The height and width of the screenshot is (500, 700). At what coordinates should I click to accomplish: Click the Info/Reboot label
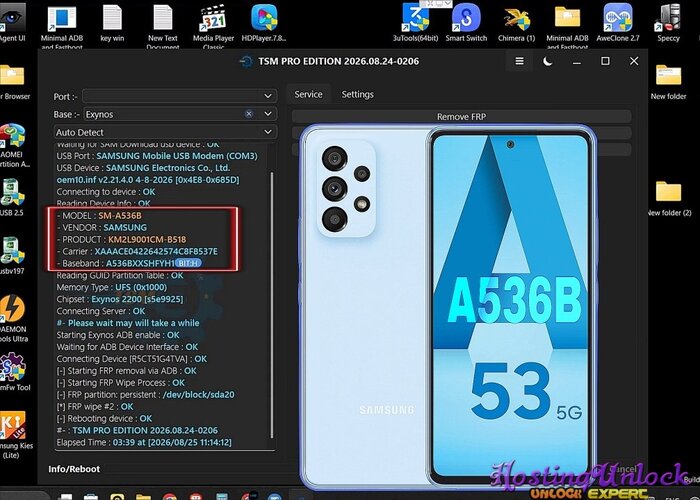coord(74,469)
